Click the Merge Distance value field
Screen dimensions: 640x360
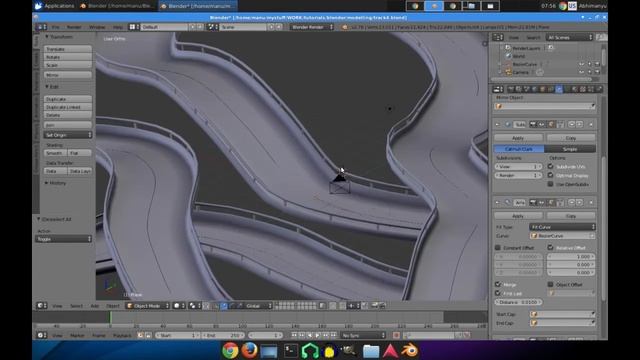(x=518, y=302)
